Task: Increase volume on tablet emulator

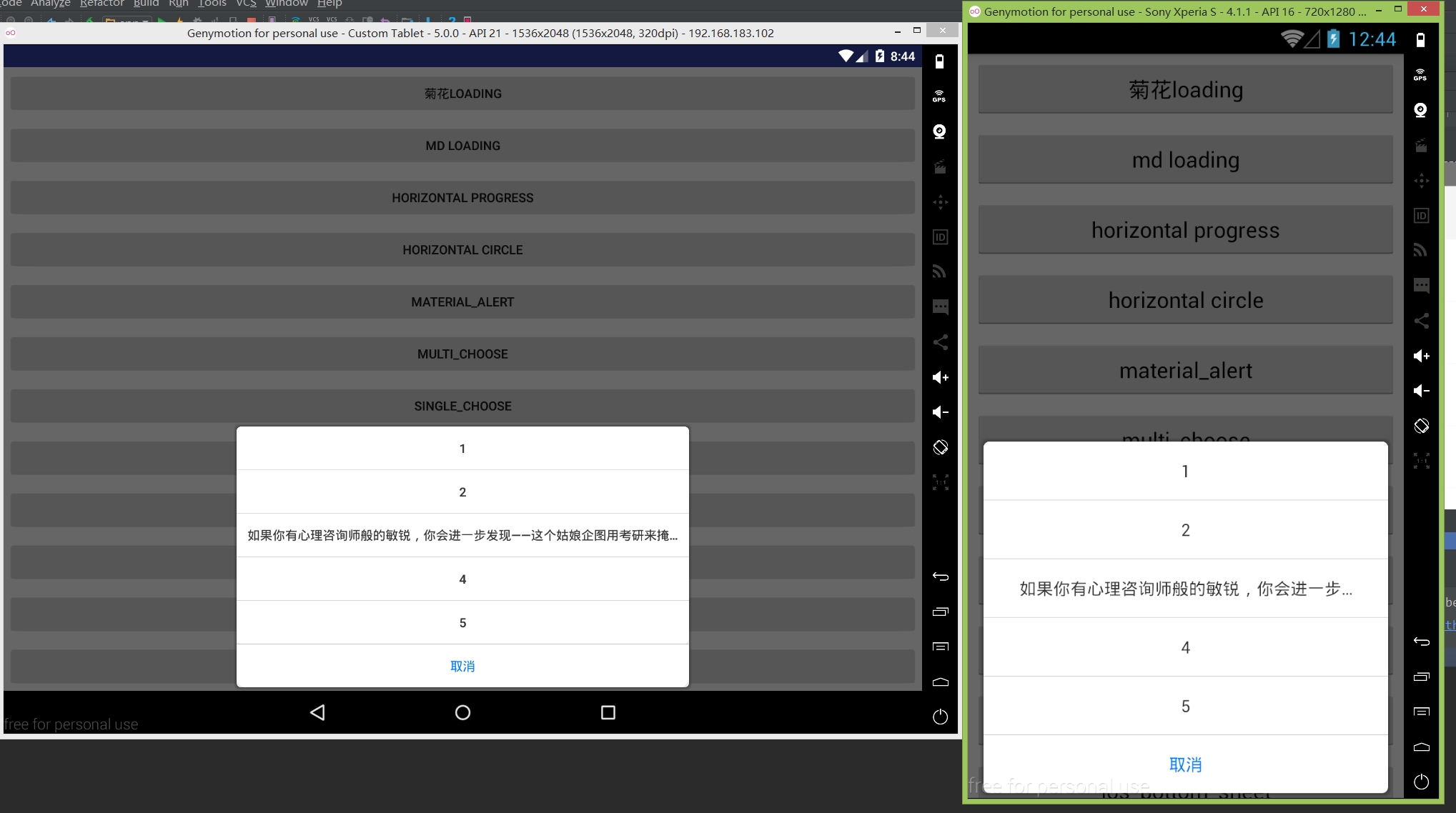Action: pos(940,377)
